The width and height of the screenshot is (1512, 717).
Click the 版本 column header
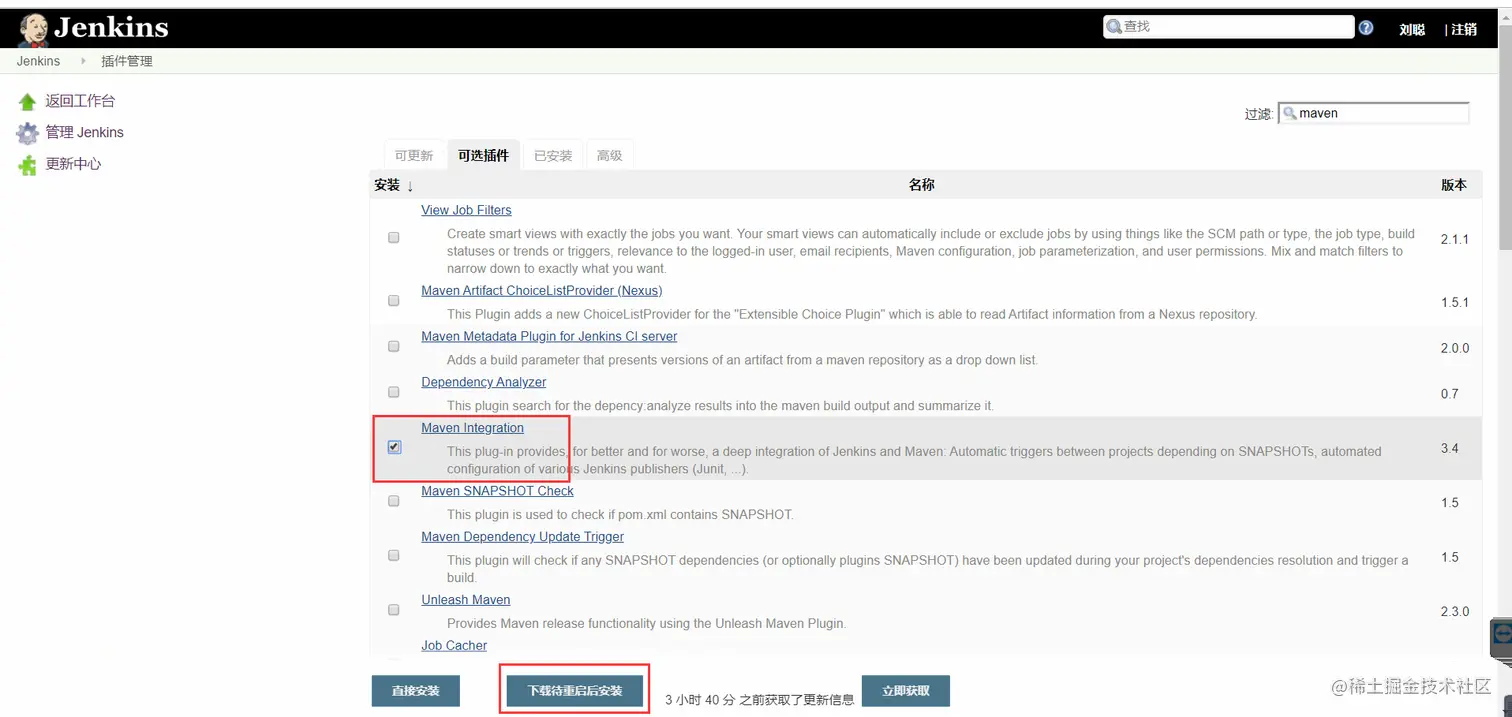(1454, 185)
